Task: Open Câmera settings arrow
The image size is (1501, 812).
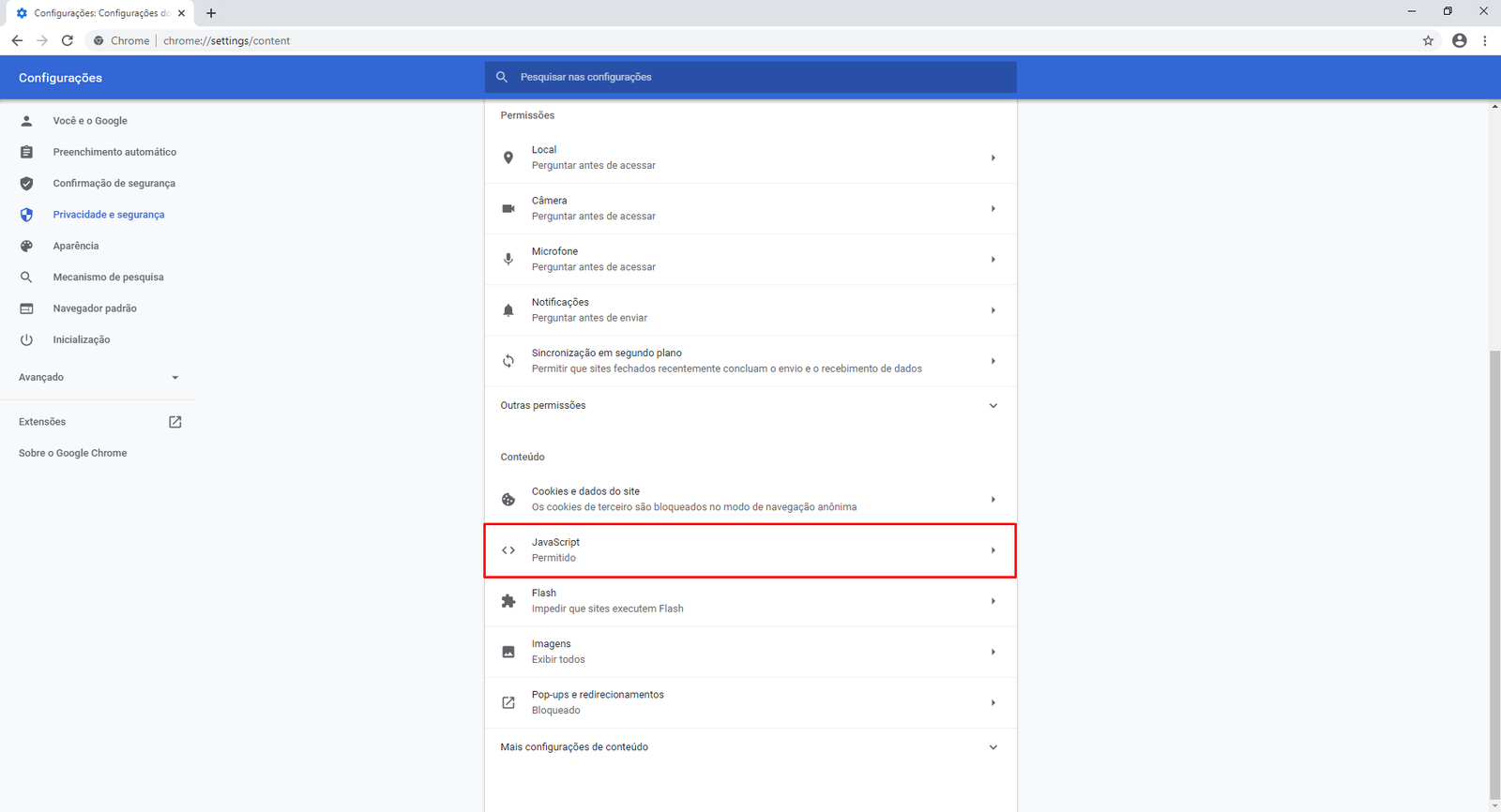Action: 993,208
